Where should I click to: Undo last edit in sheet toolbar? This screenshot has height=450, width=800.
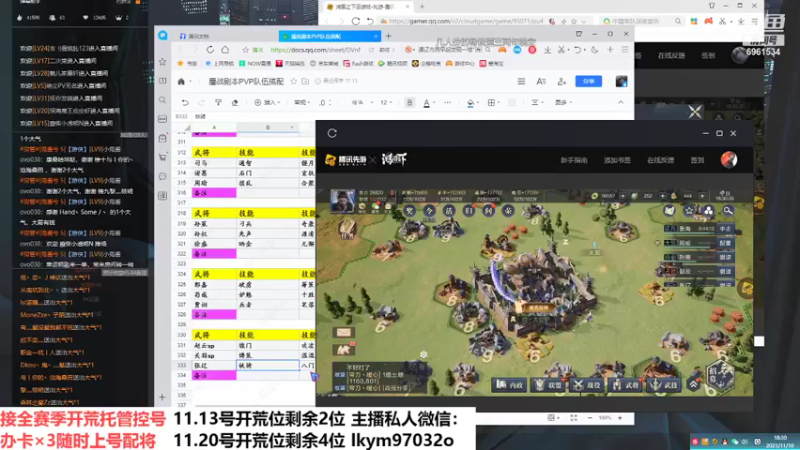185,103
